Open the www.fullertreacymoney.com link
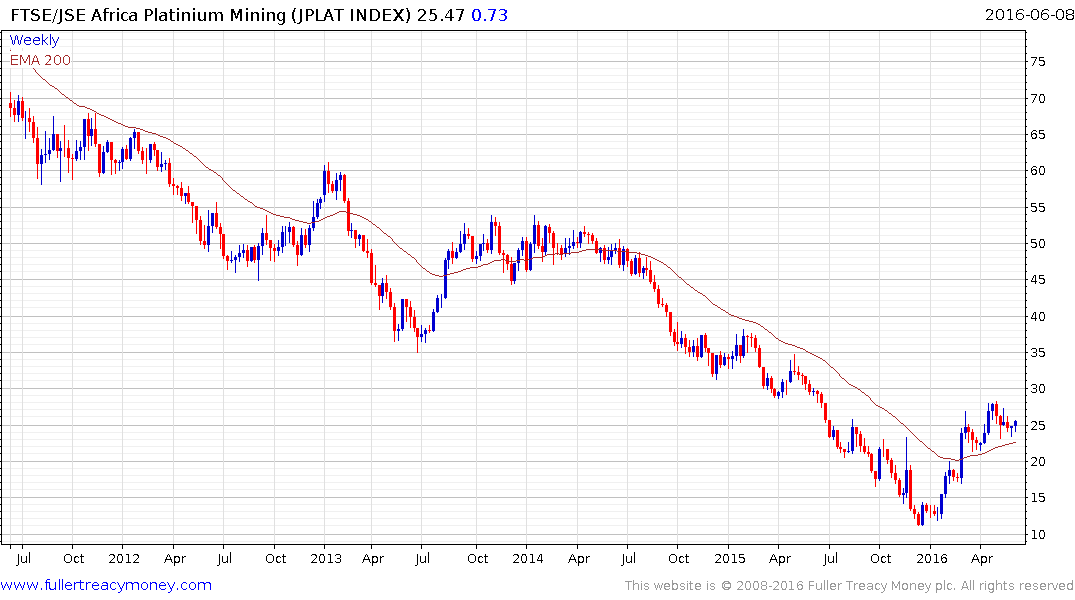The height and width of the screenshot is (600, 1075). point(106,585)
